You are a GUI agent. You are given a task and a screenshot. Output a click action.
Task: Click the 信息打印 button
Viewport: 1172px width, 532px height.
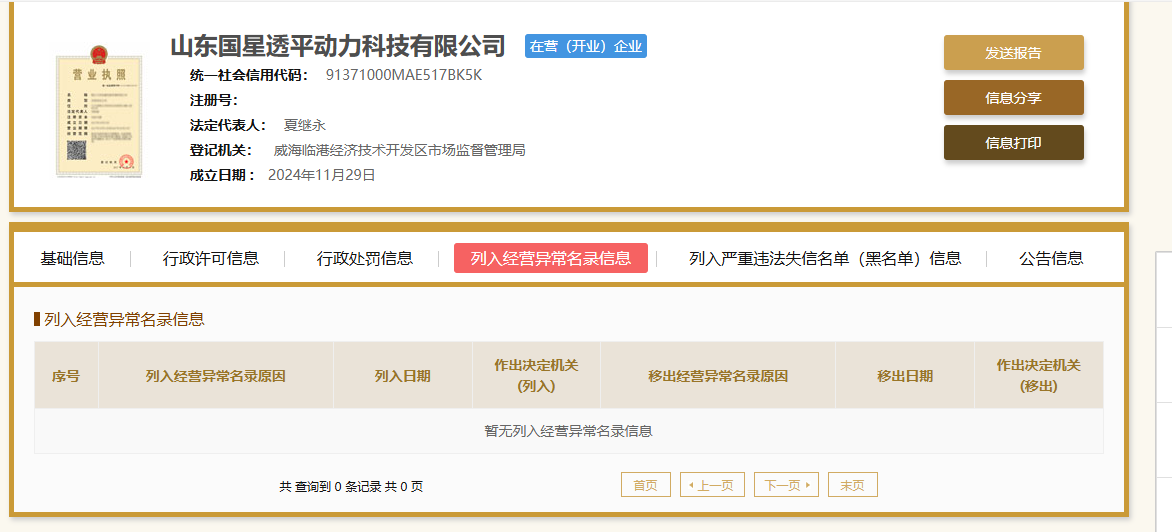(1014, 143)
